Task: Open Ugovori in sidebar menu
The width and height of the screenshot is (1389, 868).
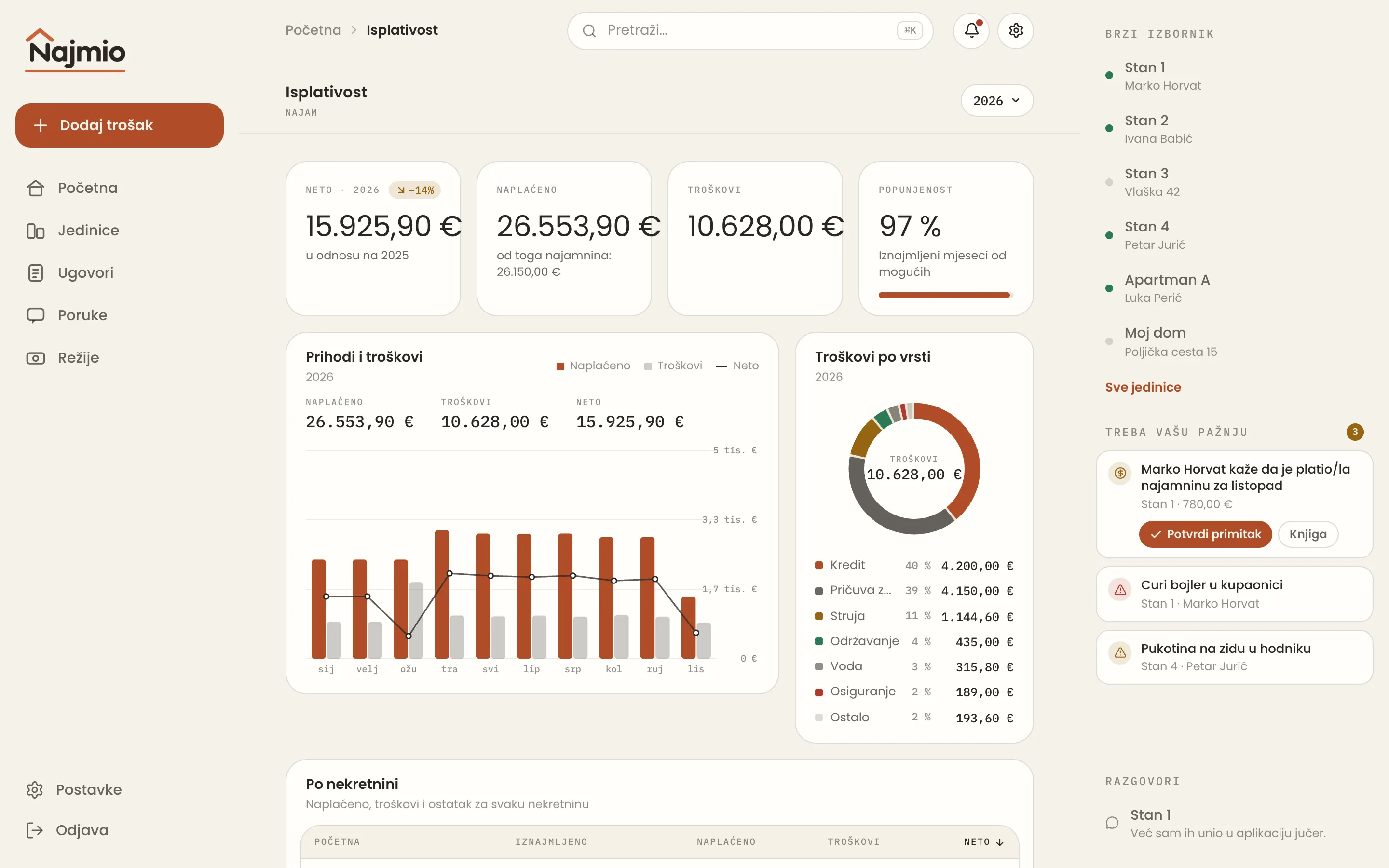Action: pos(120,272)
